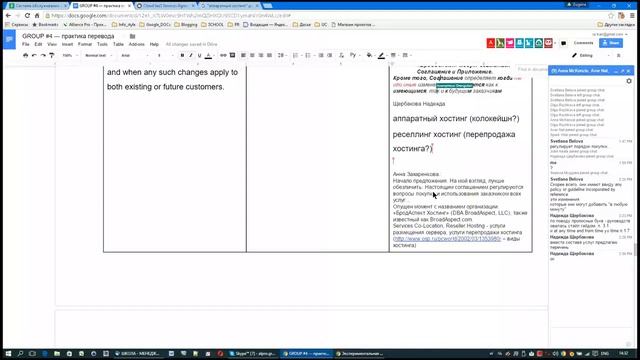Image resolution: width=640 pixels, height=360 pixels.
Task: Open the Google Docs home icon
Action: (9, 40)
